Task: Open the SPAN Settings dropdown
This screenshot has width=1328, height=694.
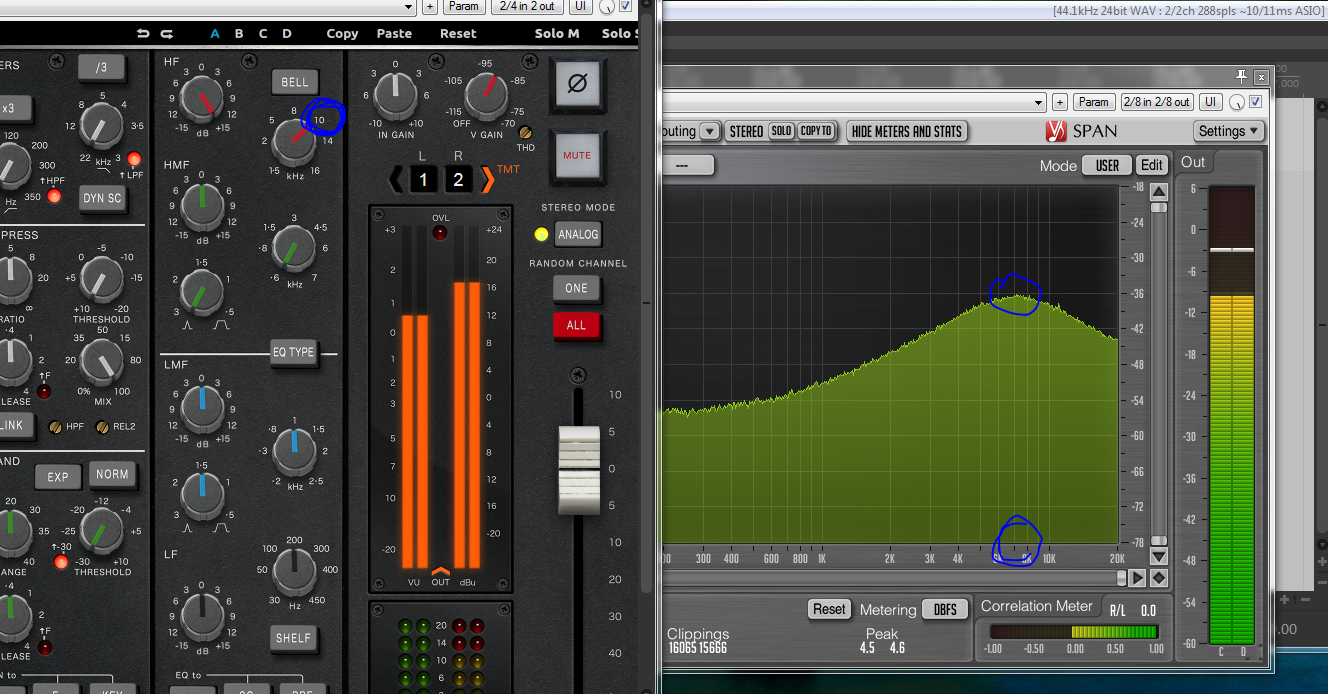Action: point(1228,131)
